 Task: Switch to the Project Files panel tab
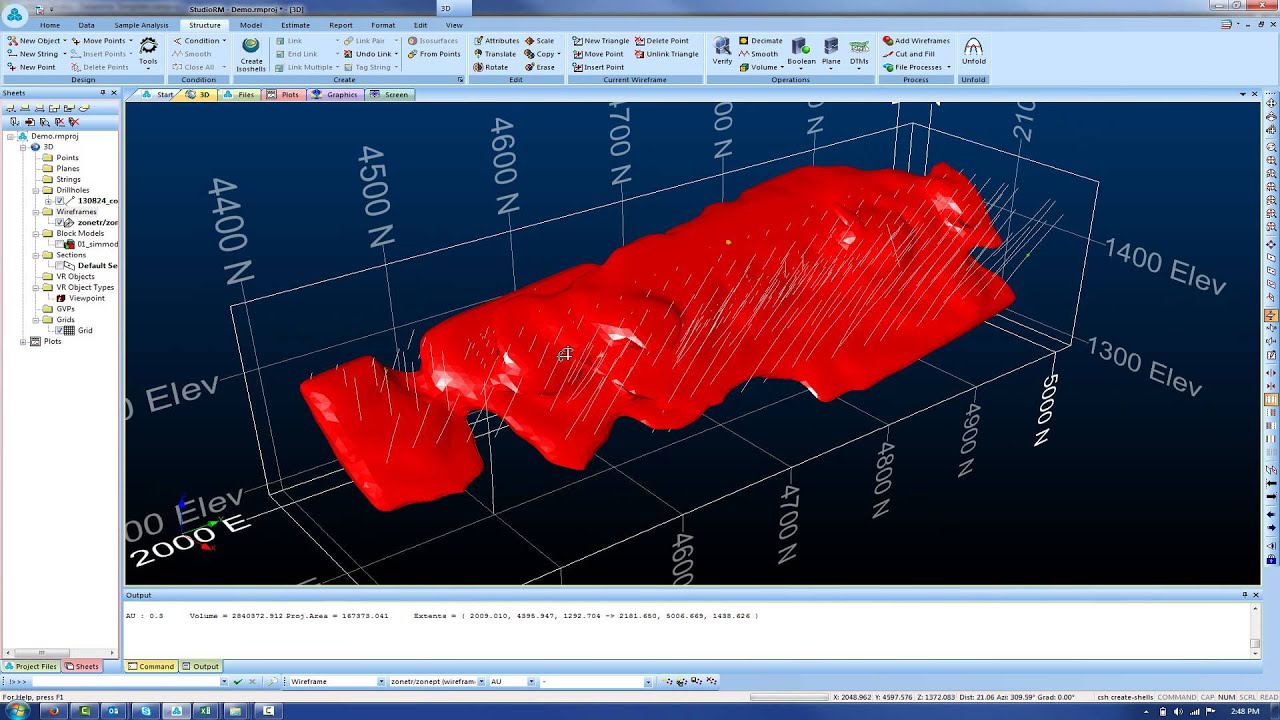(30, 666)
